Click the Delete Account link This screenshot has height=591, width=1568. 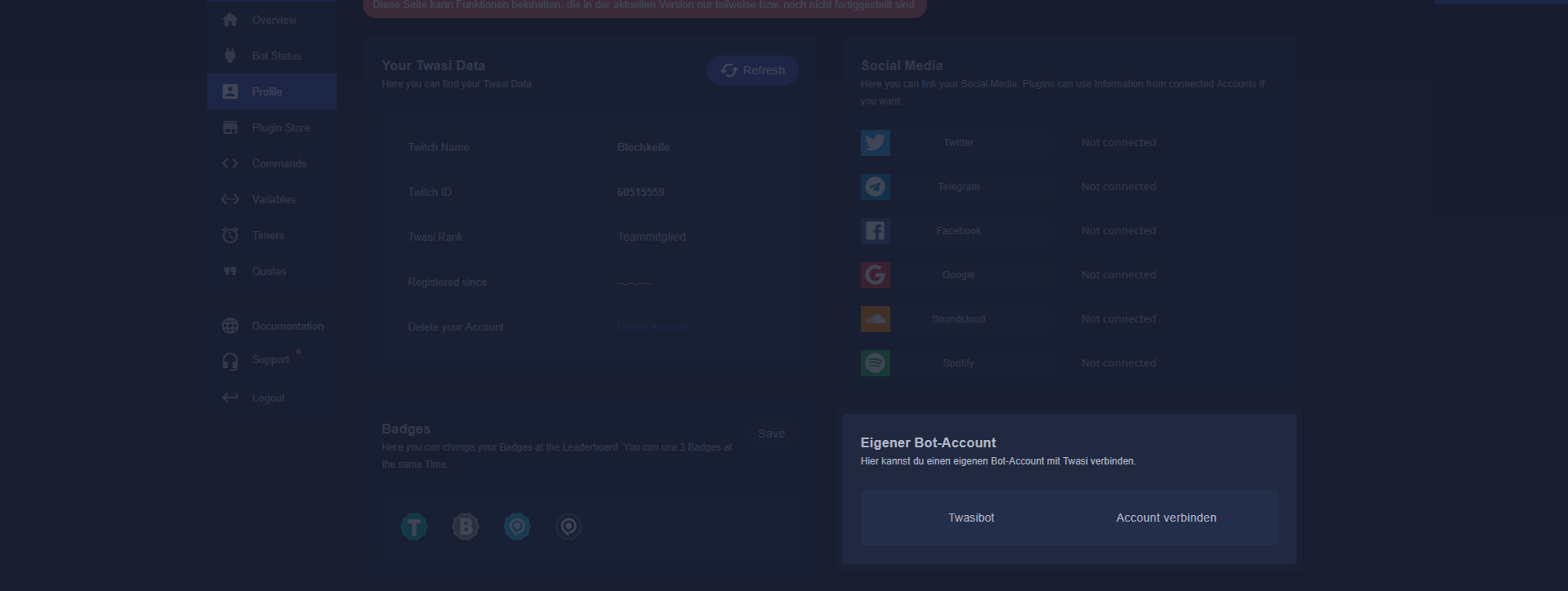(x=653, y=327)
